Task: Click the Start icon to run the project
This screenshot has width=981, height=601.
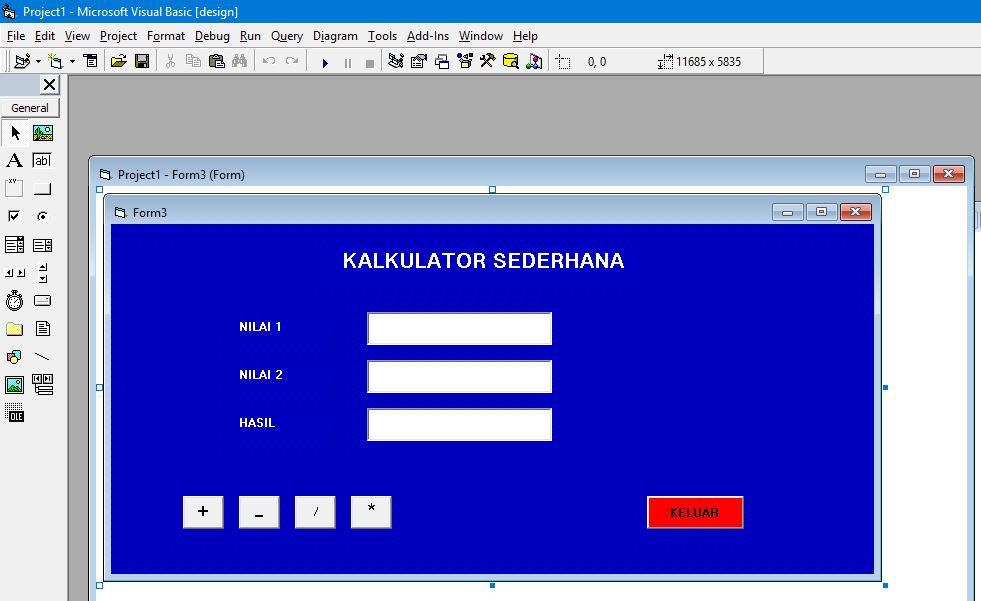Action: 325,61
